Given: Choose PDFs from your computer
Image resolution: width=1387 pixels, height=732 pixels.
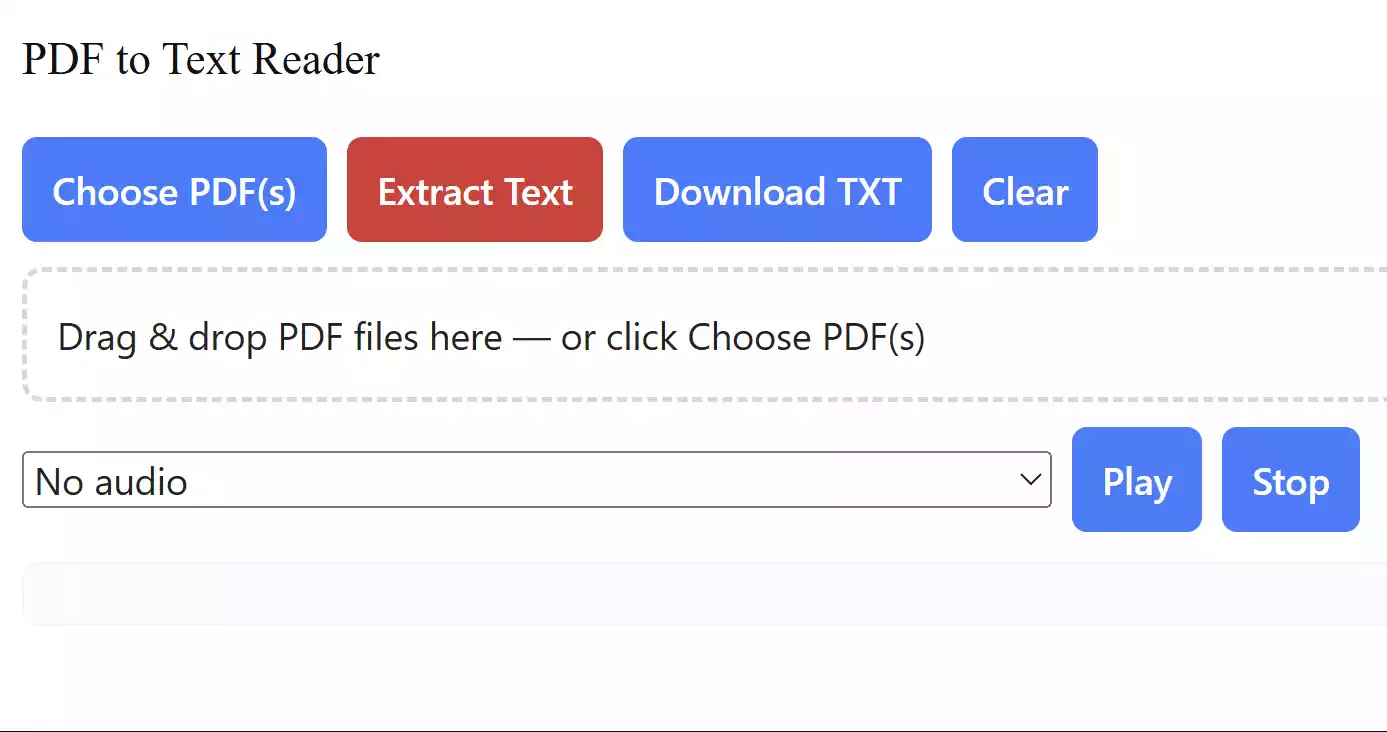Looking at the screenshot, I should [x=174, y=189].
